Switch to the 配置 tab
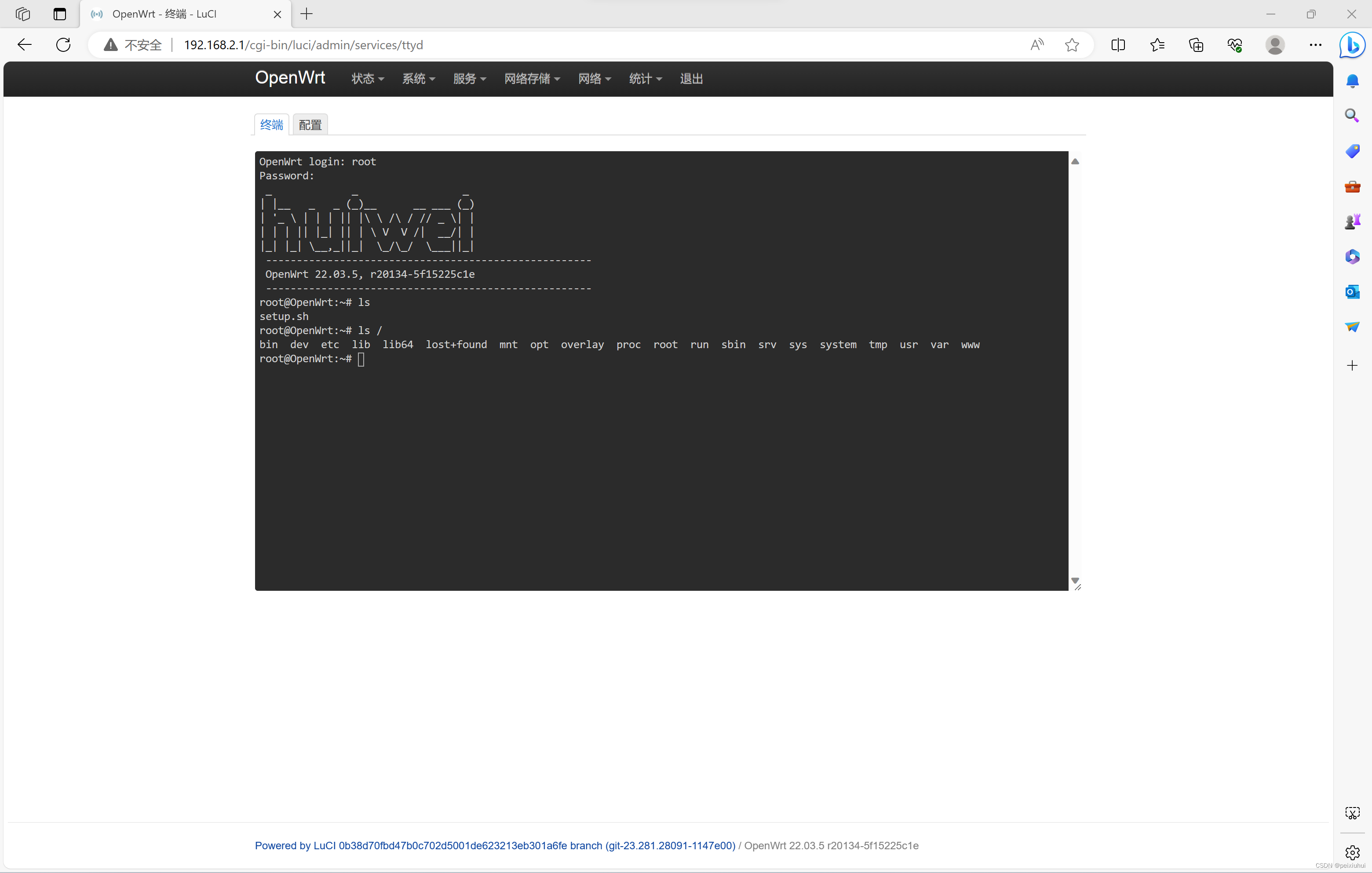1372x873 pixels. (x=310, y=124)
